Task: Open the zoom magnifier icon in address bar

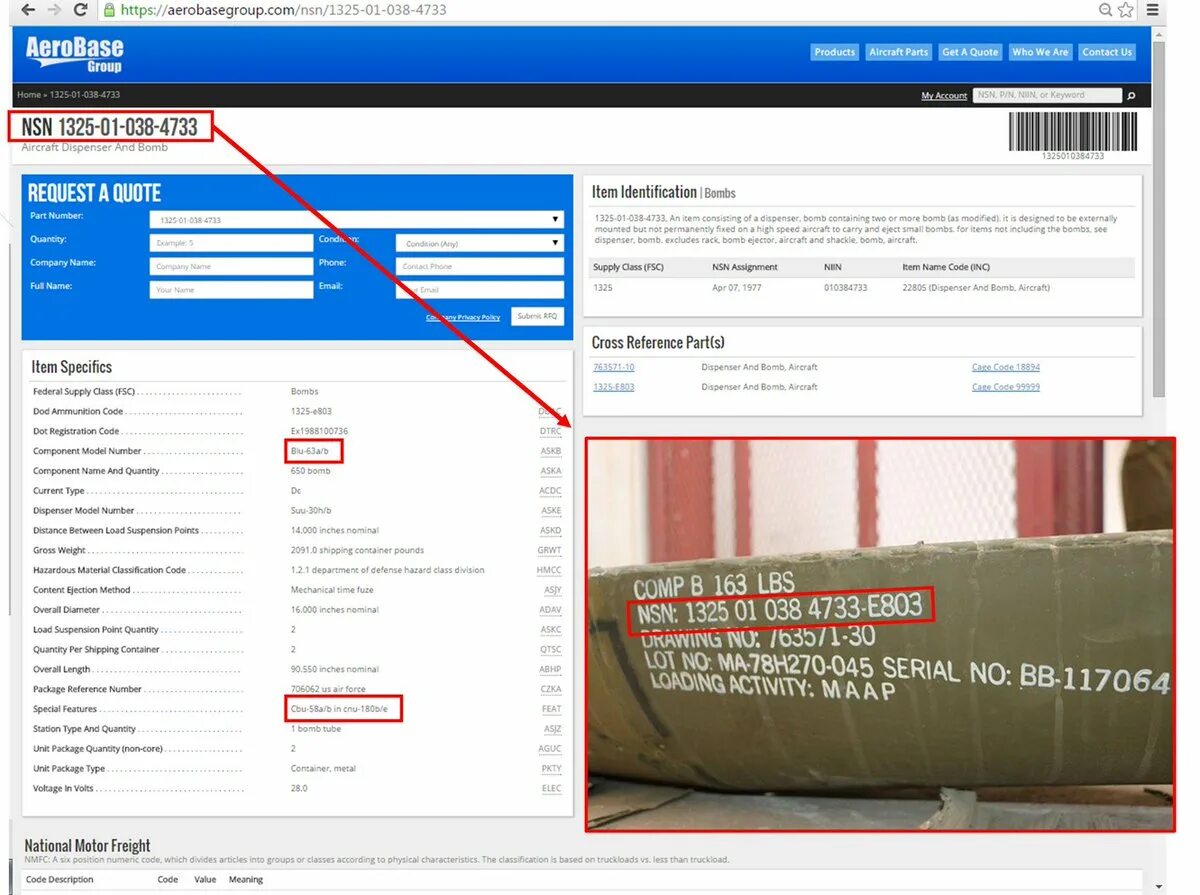Action: click(x=1106, y=10)
